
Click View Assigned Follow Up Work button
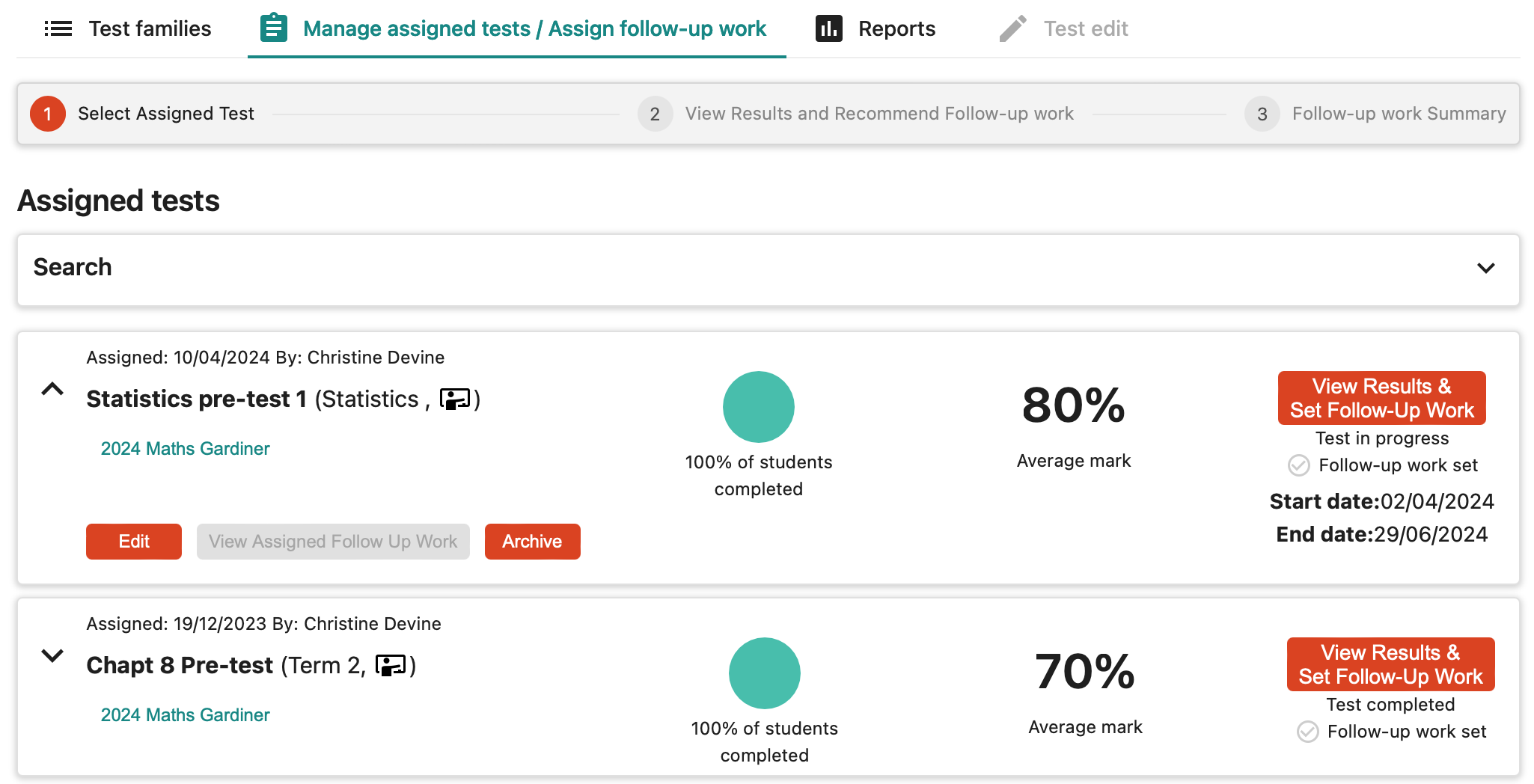[333, 542]
